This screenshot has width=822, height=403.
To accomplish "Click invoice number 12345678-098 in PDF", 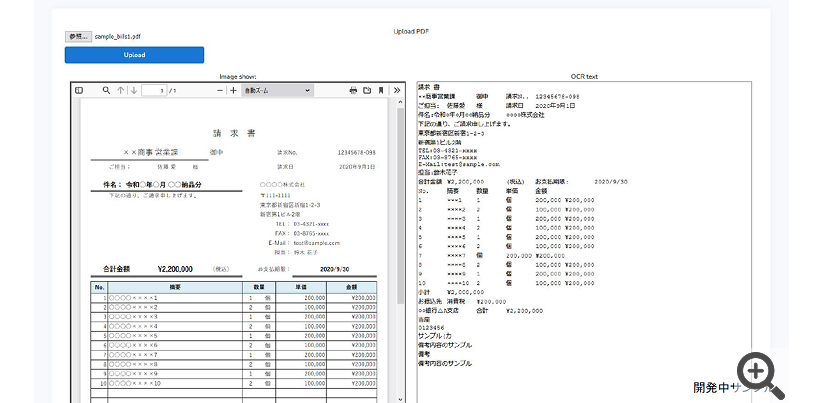I will point(356,153).
